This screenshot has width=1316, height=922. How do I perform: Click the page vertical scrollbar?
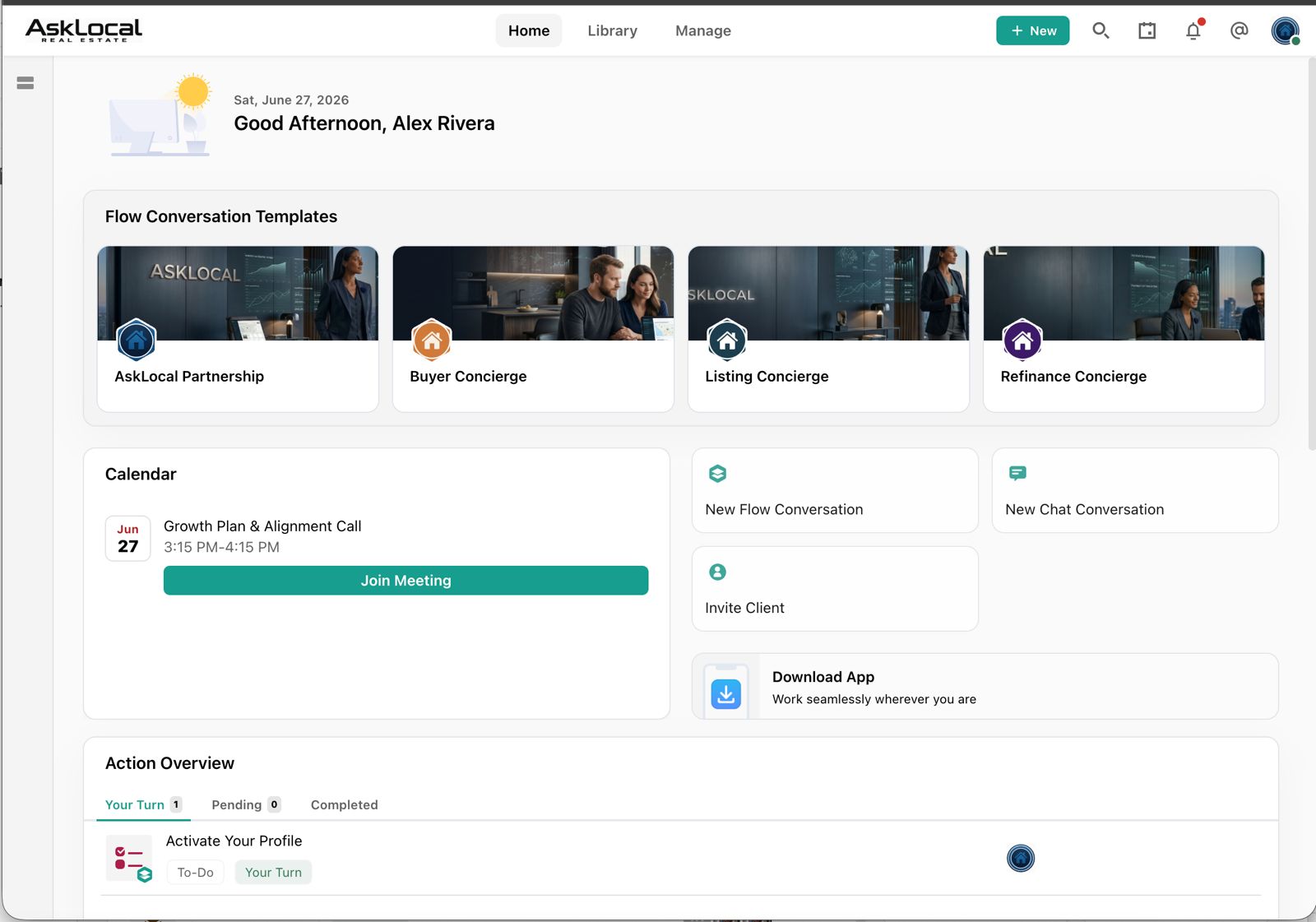tap(1311, 253)
